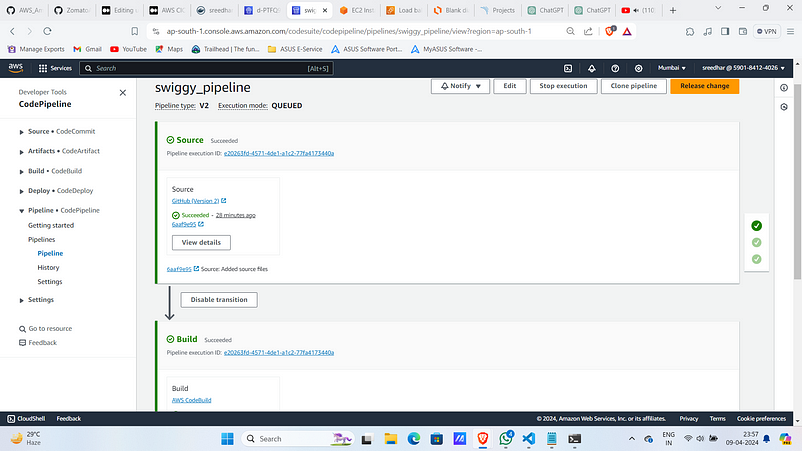Open Go to resource search

[x=46, y=329]
